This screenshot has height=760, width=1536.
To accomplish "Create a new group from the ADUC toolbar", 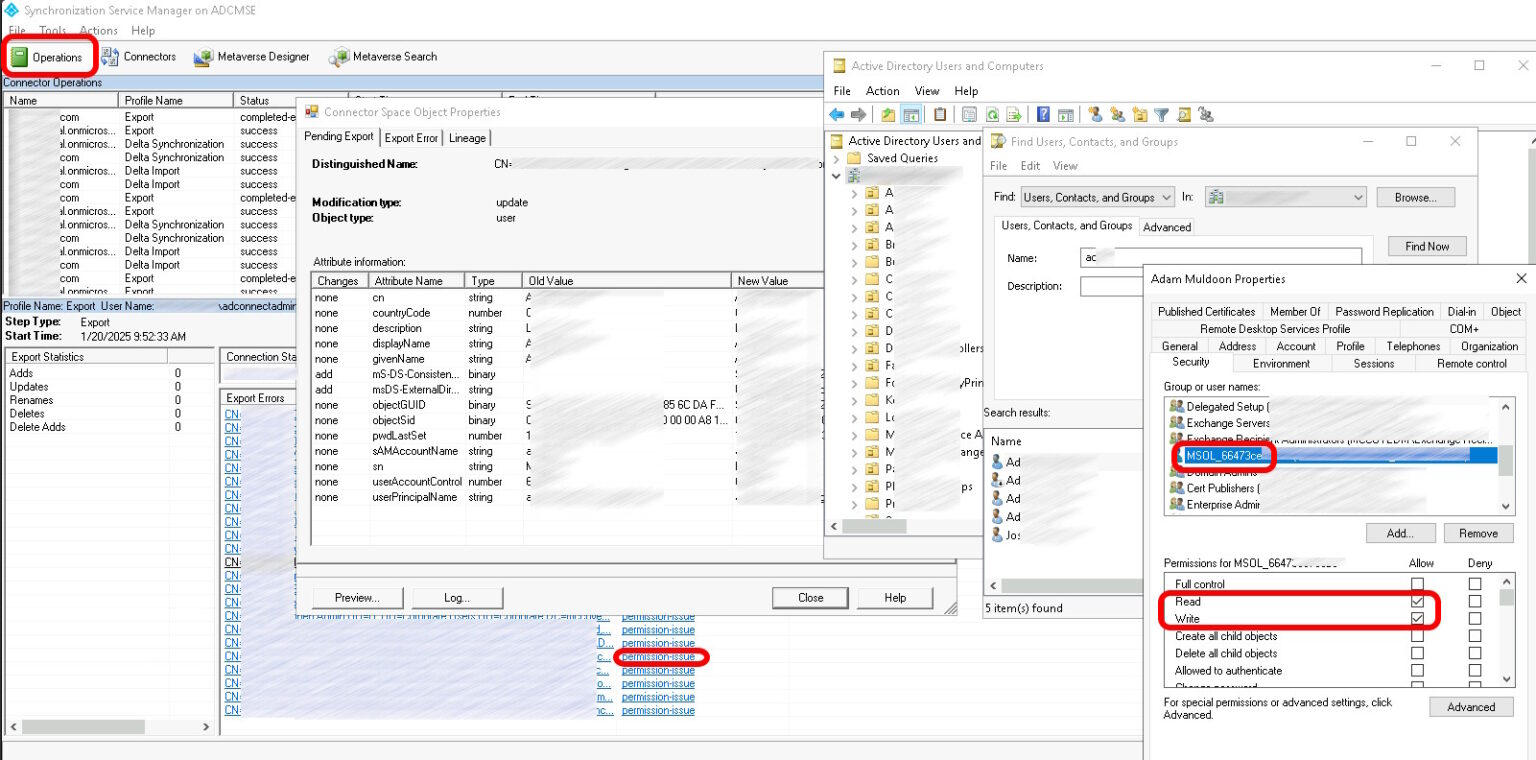I will [1119, 114].
